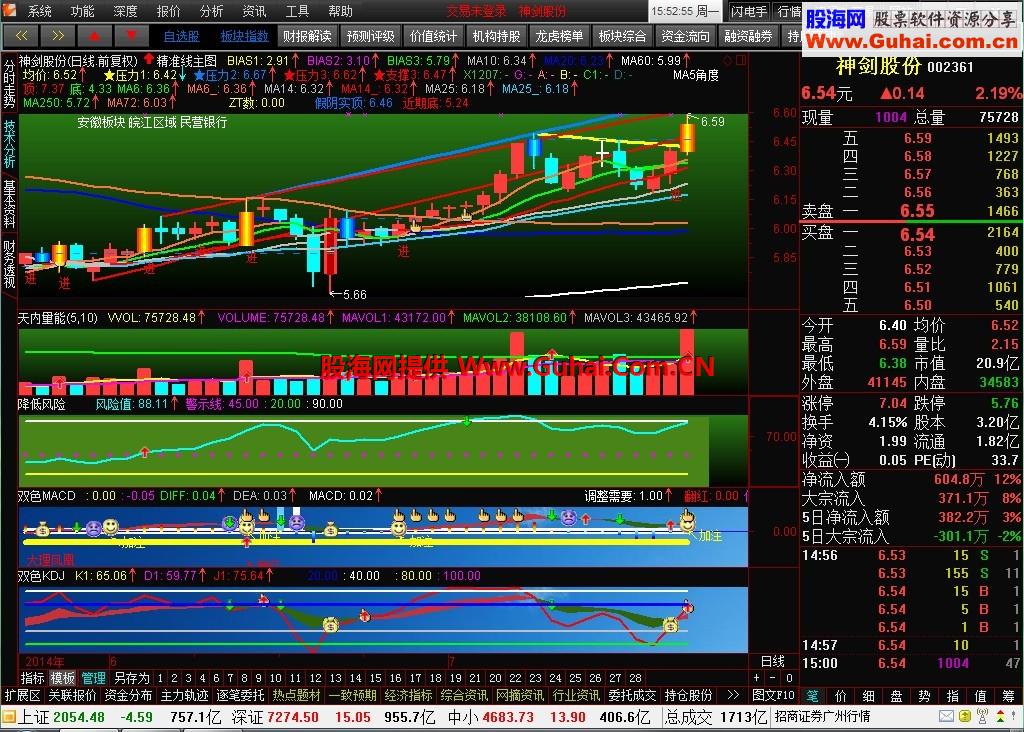Switch to the 技术分析 side tab
The width and height of the screenshot is (1024, 732).
click(9, 144)
